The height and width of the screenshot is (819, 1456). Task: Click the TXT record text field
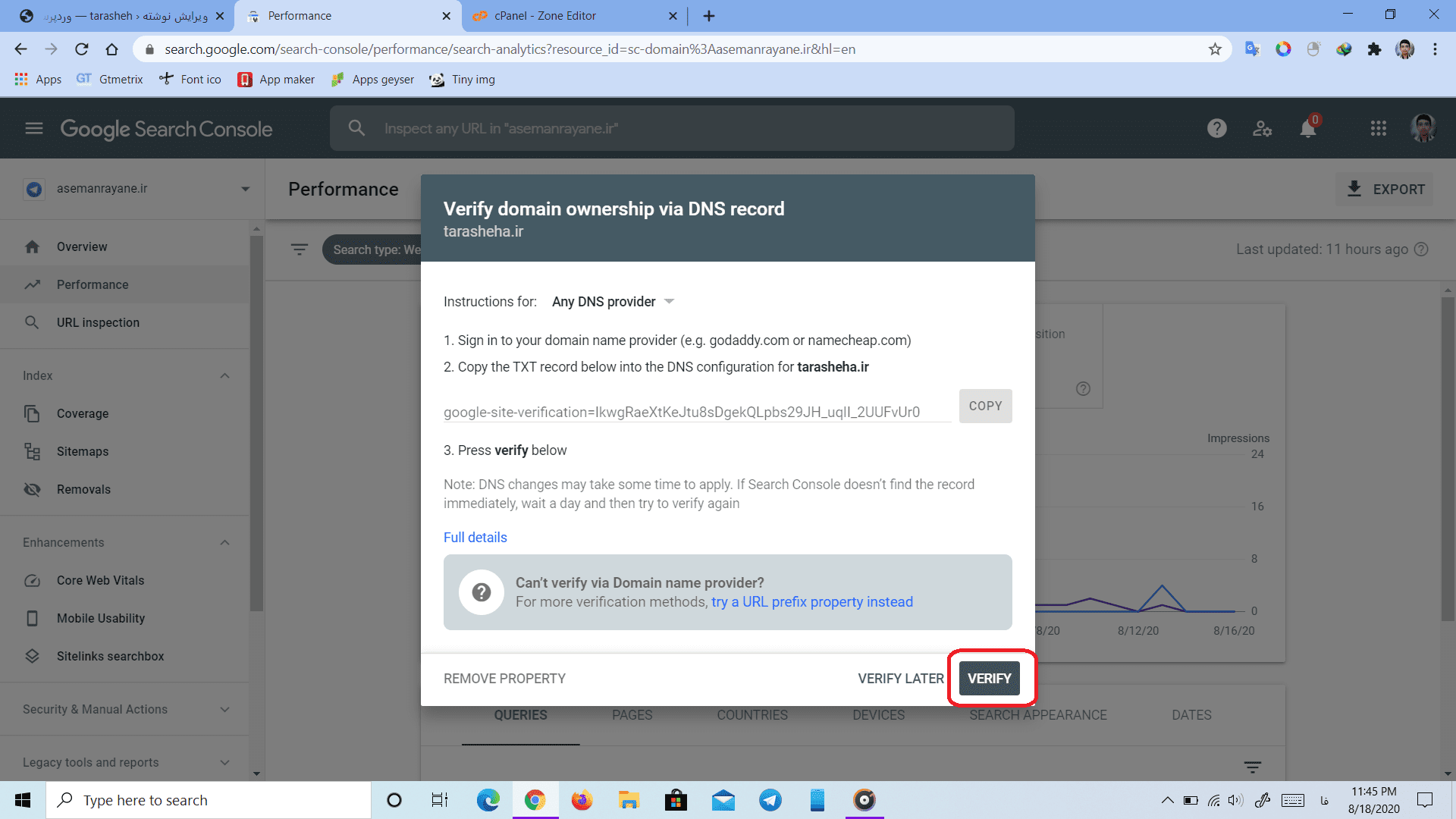[698, 413]
